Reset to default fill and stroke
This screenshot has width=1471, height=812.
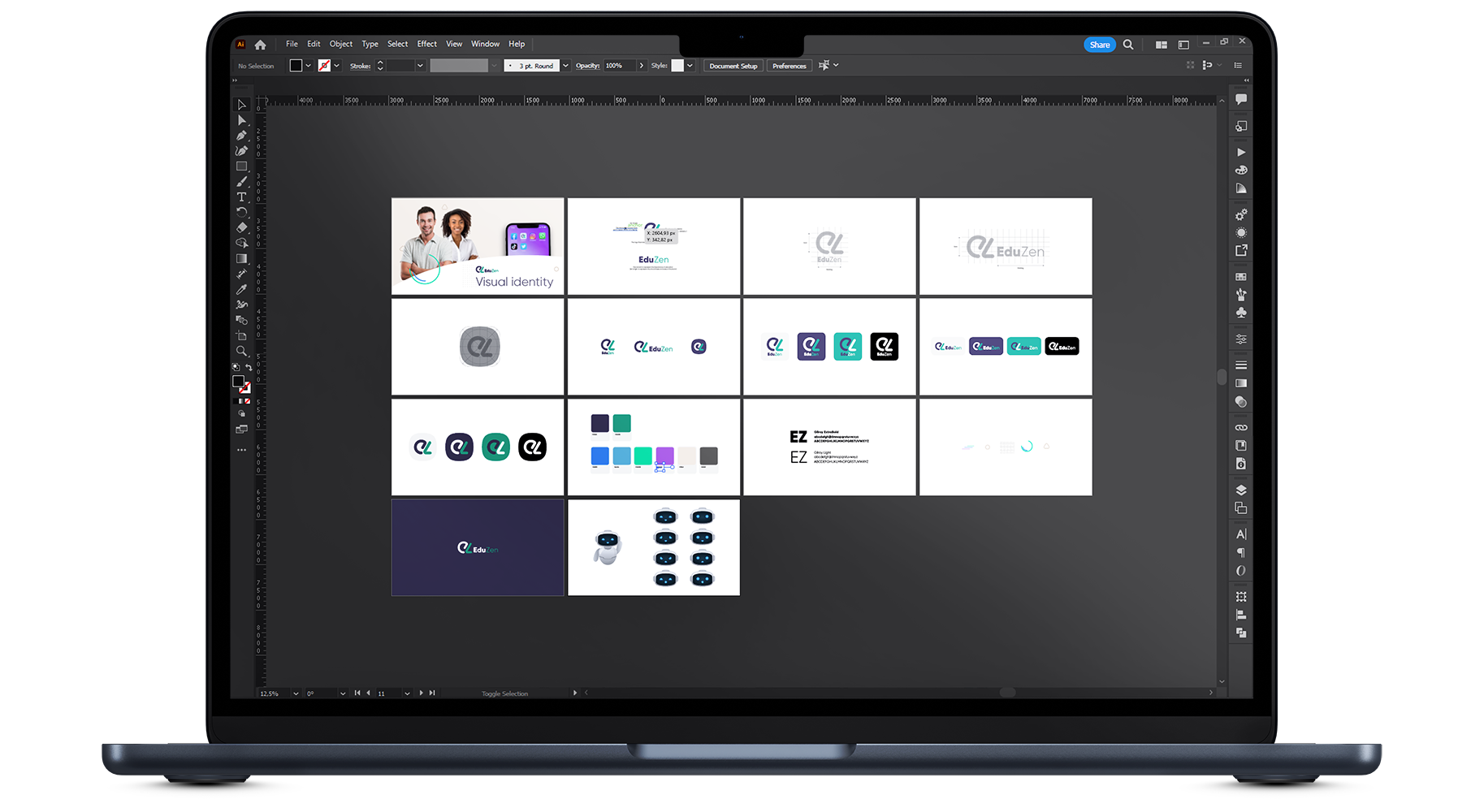coord(236,368)
